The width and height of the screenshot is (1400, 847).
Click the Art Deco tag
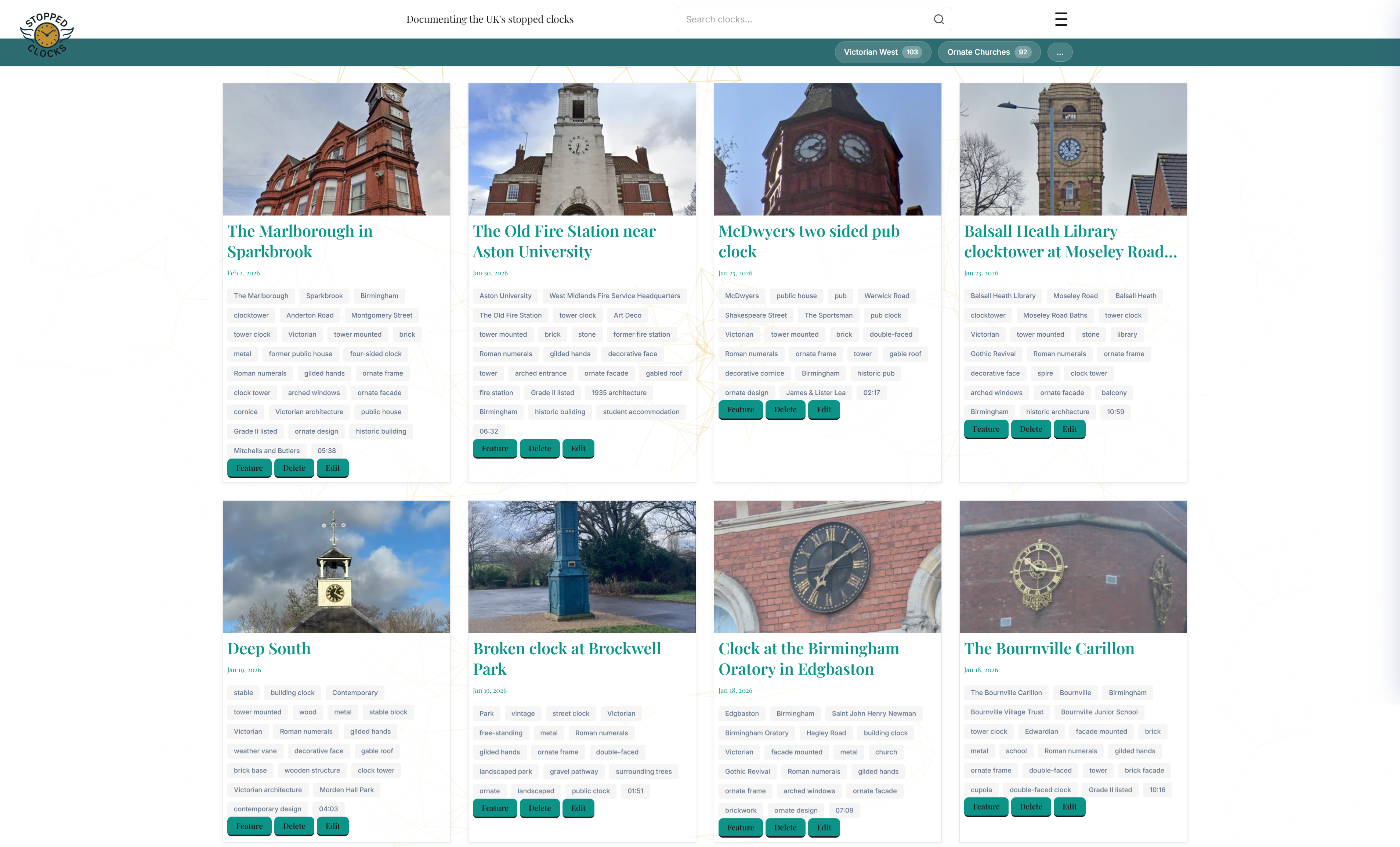coord(627,315)
